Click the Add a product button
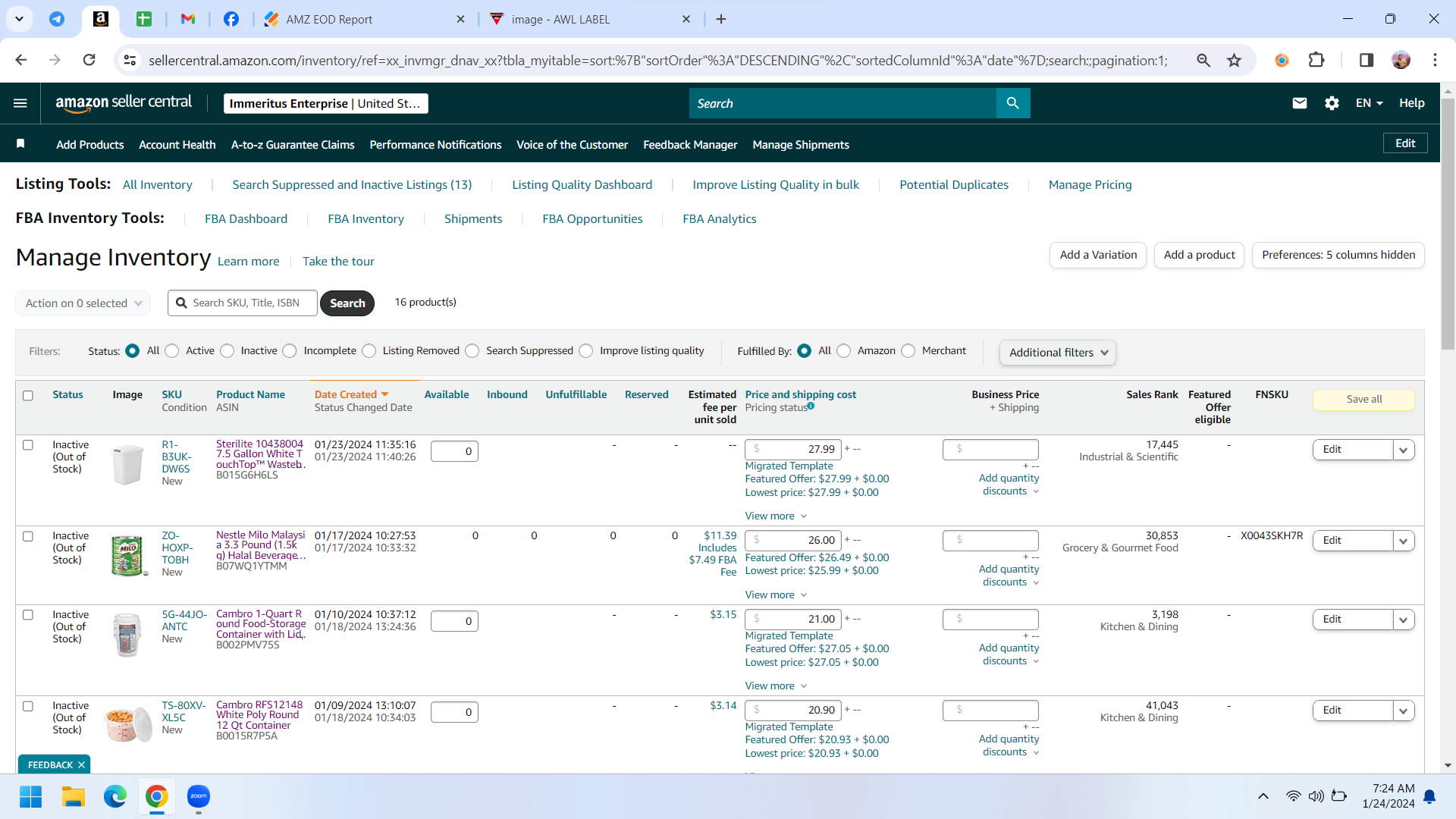 coord(1200,255)
